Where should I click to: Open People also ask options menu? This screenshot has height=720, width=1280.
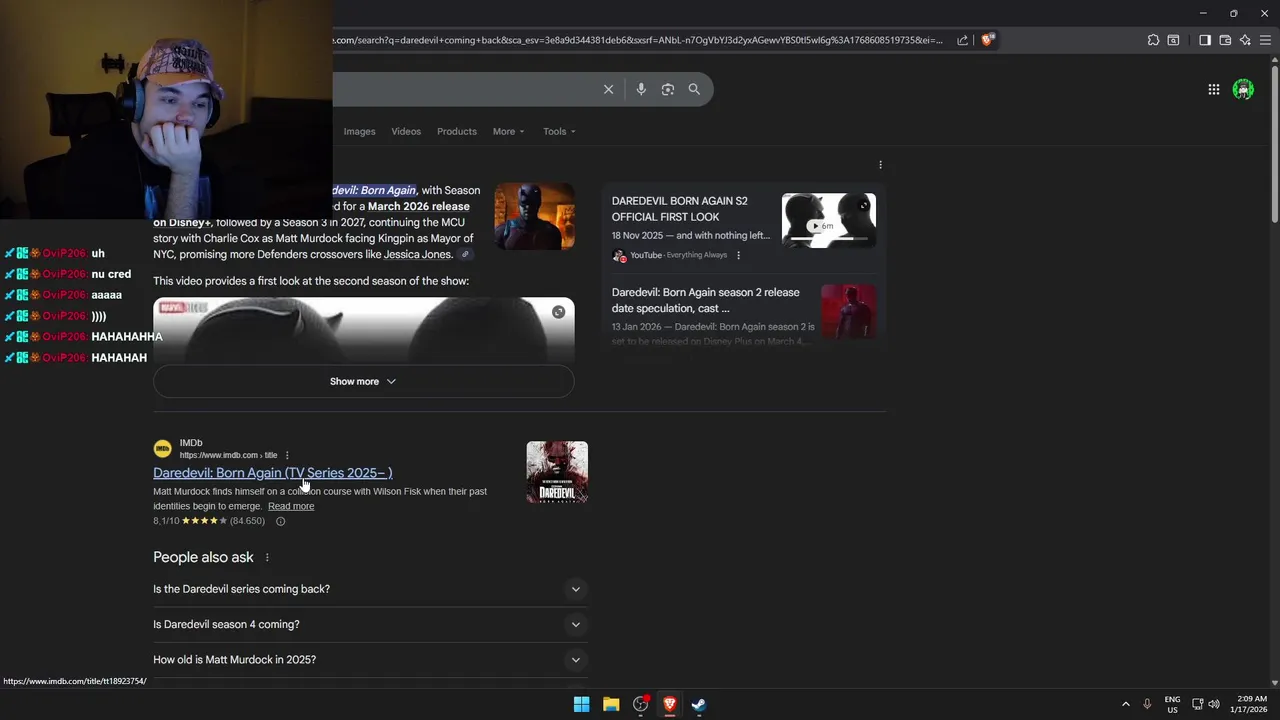267,557
